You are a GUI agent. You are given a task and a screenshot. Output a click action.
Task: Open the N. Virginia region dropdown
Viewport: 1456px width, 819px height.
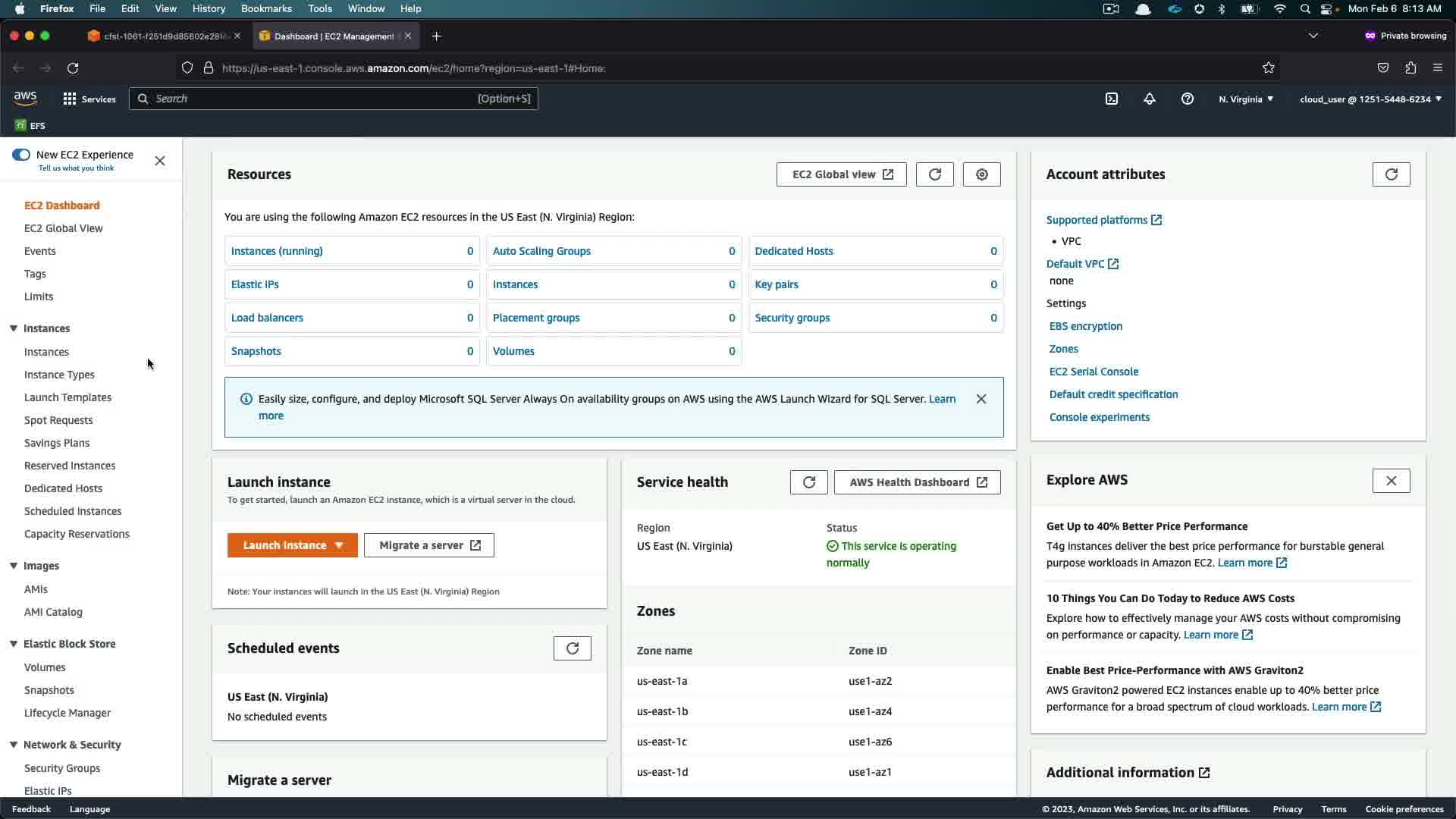(x=1246, y=99)
